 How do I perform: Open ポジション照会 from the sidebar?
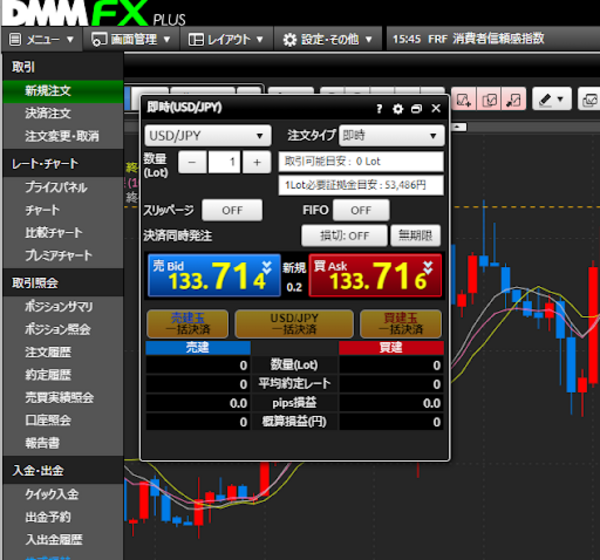click(63, 329)
